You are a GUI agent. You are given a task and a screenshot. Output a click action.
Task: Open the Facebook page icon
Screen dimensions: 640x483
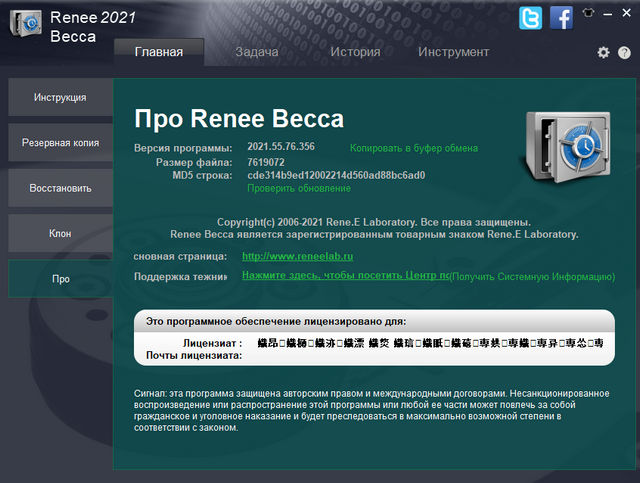pyautogui.click(x=561, y=17)
